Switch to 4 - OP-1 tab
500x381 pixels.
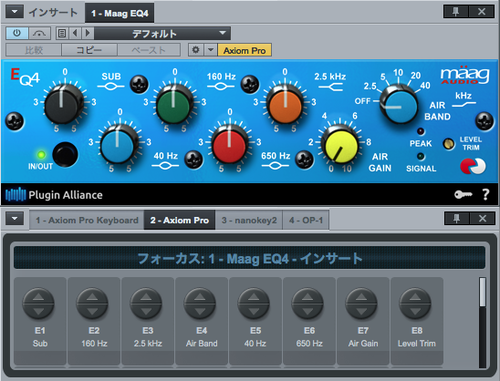click(x=306, y=220)
